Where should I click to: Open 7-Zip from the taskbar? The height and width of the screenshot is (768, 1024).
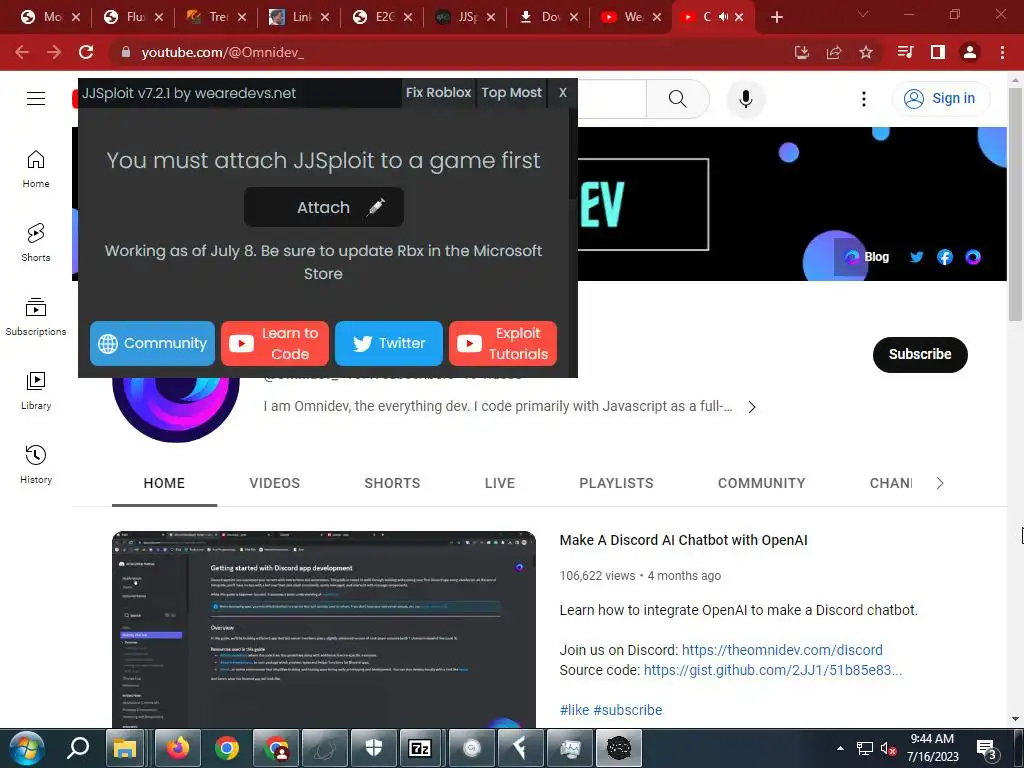[x=419, y=748]
